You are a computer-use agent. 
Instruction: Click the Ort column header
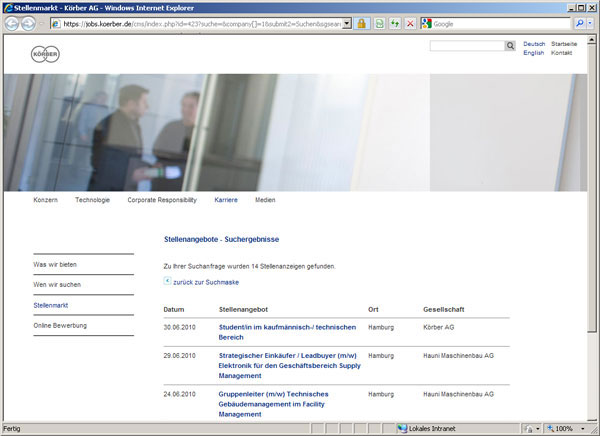click(373, 309)
